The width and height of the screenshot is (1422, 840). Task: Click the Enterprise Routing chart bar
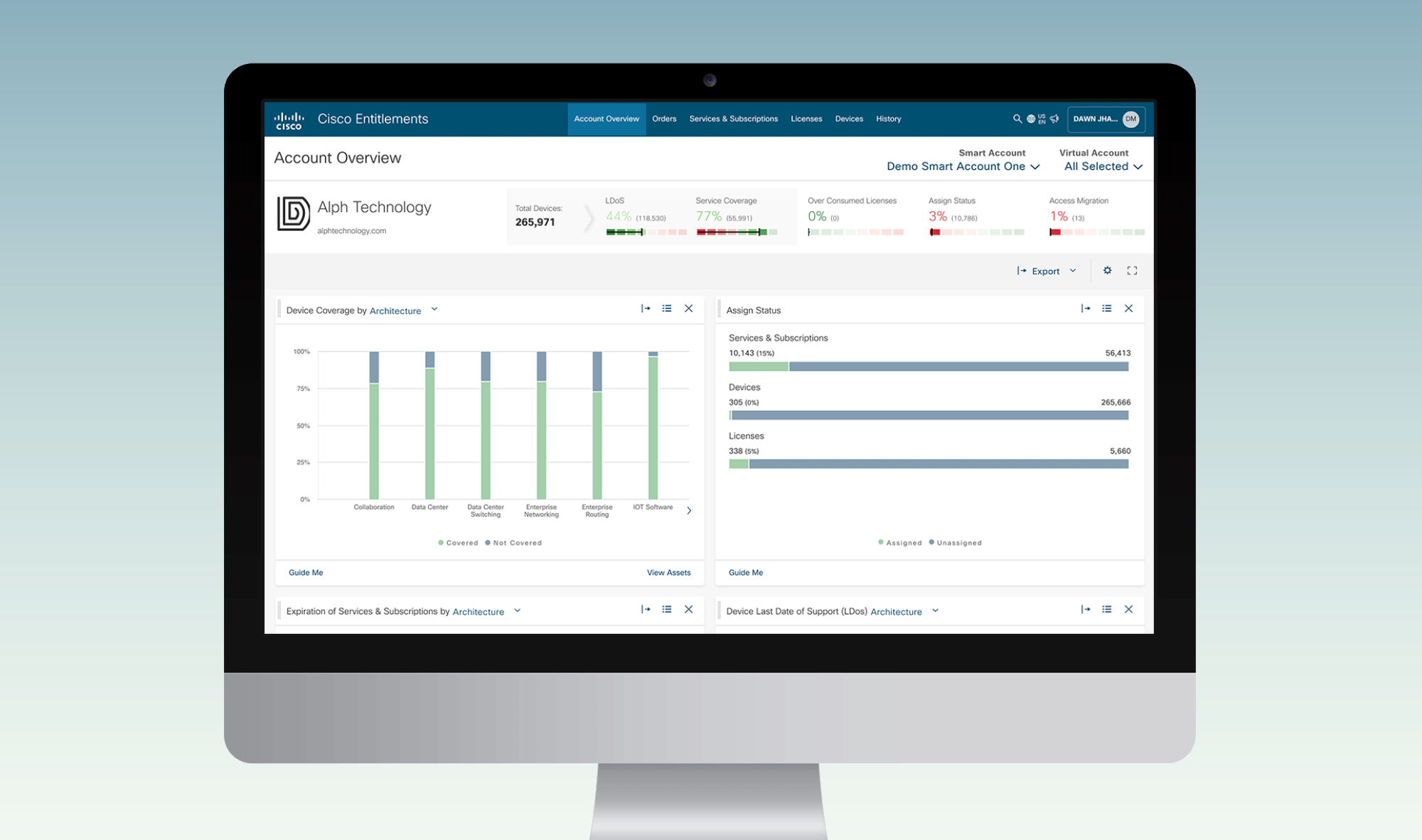pyautogui.click(x=597, y=425)
